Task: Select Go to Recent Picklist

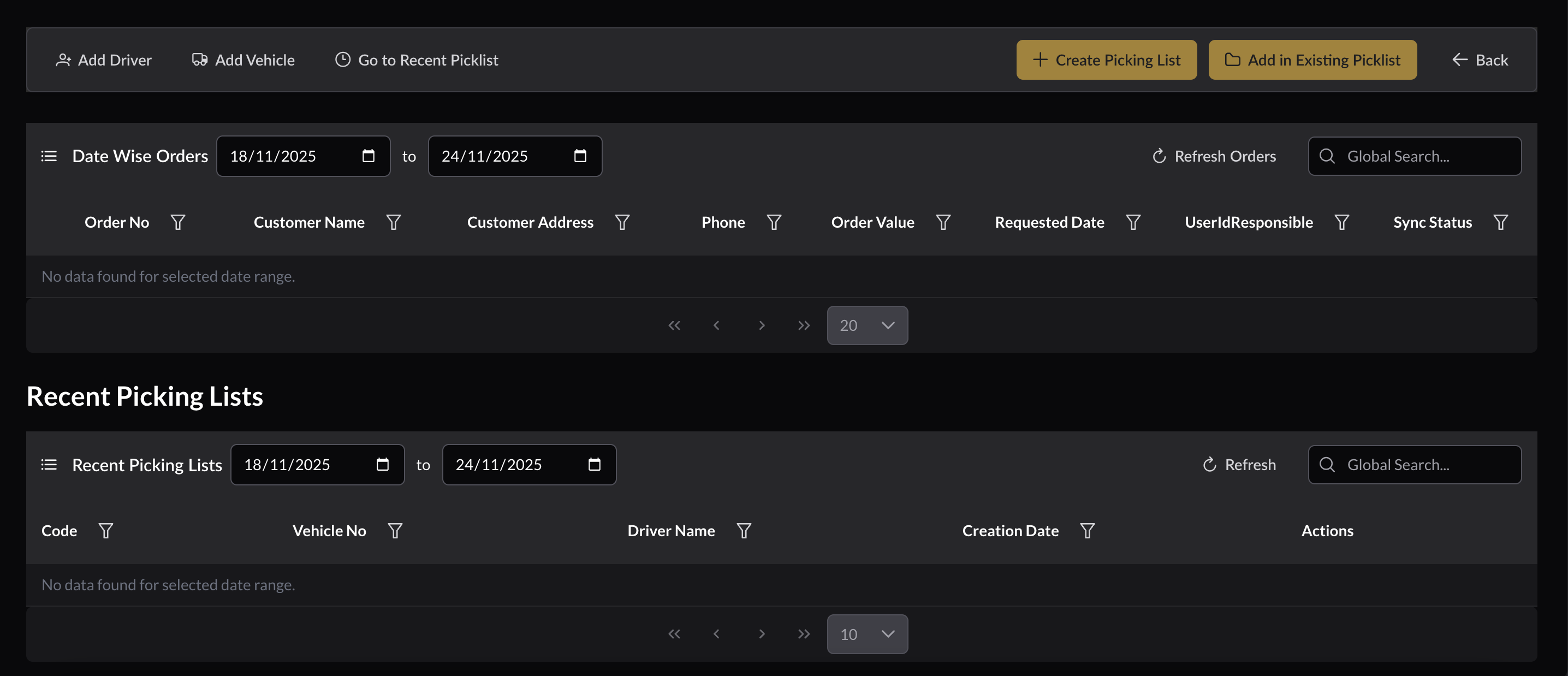Action: (x=417, y=60)
